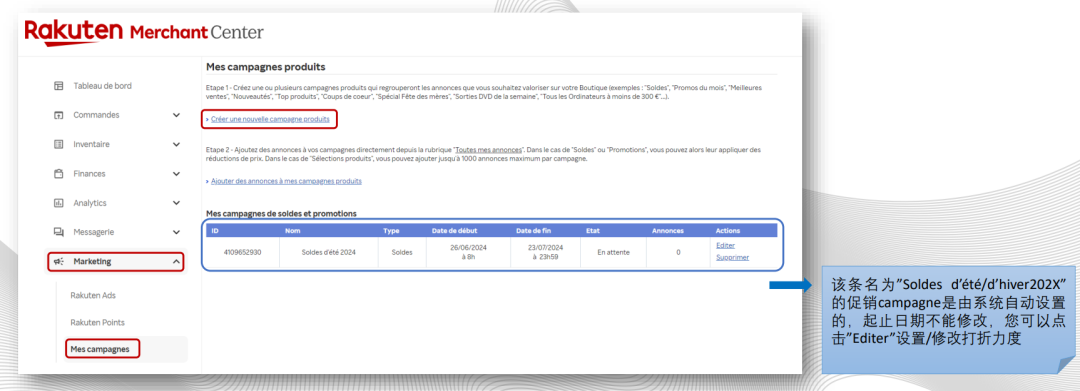The width and height of the screenshot is (1080, 391).
Task: Click the Analytics chart icon
Action: coord(59,203)
